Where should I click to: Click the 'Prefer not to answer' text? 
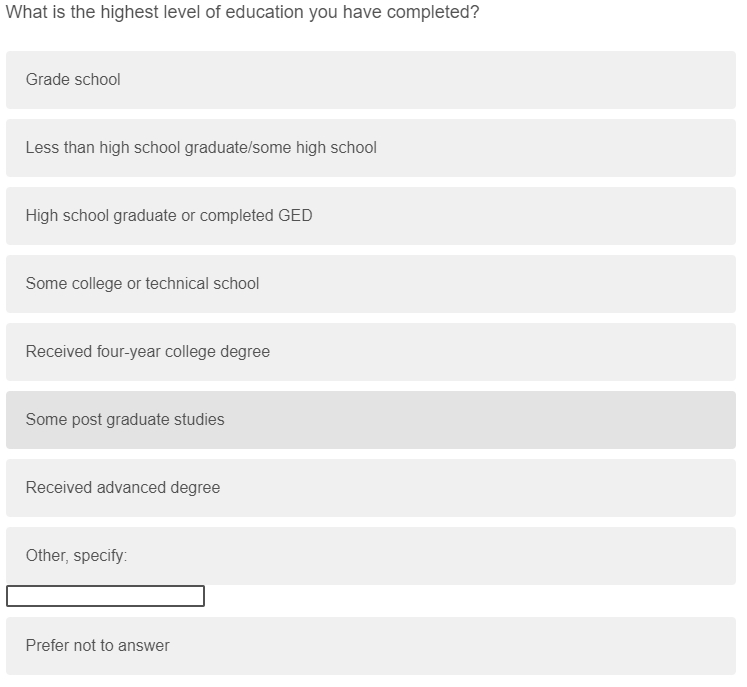(98, 646)
